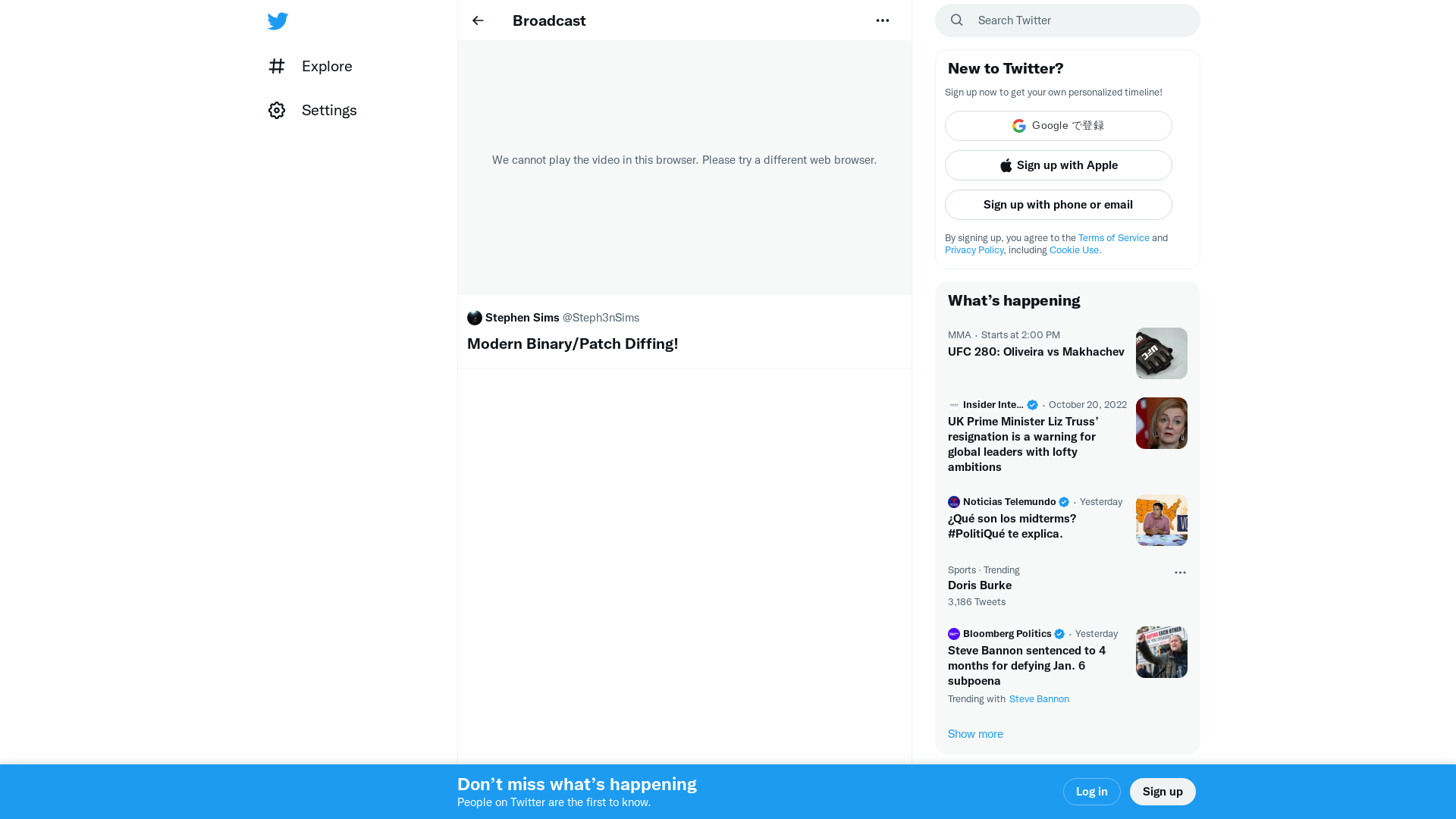Click Stephen Sims profile avatar
The height and width of the screenshot is (819, 1456).
pos(475,318)
